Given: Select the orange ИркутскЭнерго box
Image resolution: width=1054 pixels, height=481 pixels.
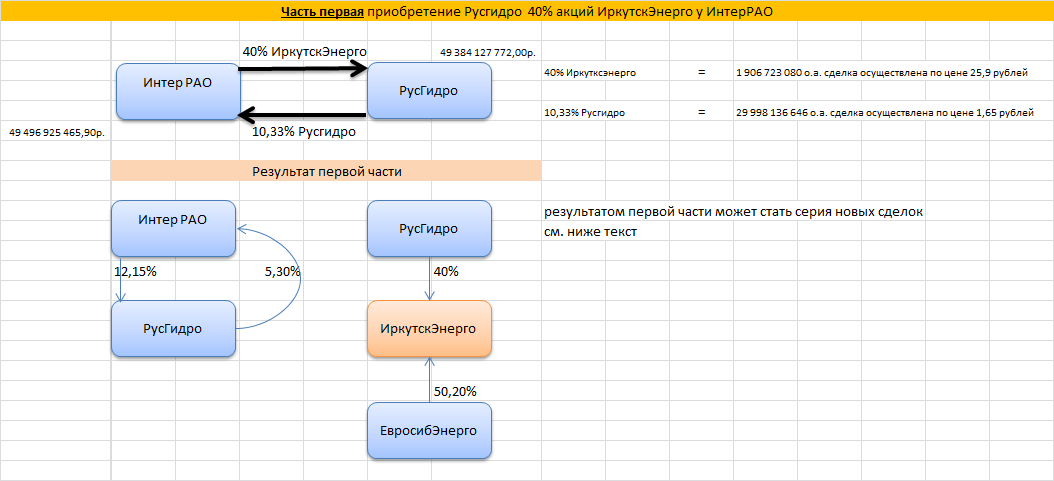Looking at the screenshot, I should coord(430,329).
